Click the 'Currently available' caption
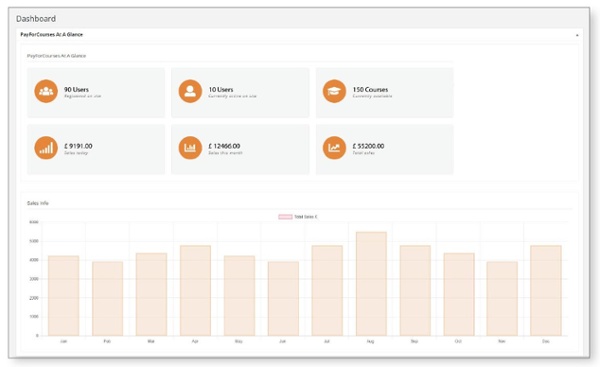 (372, 96)
